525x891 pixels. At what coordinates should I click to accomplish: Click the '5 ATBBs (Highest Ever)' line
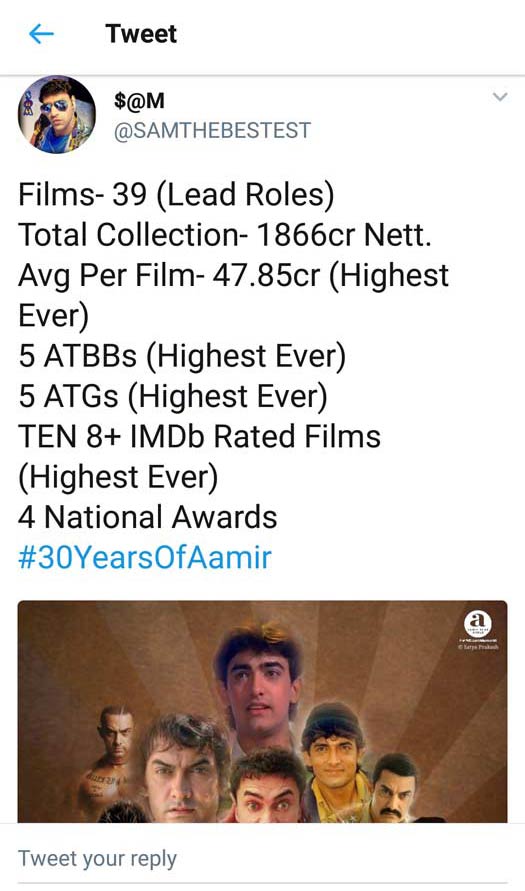182,356
